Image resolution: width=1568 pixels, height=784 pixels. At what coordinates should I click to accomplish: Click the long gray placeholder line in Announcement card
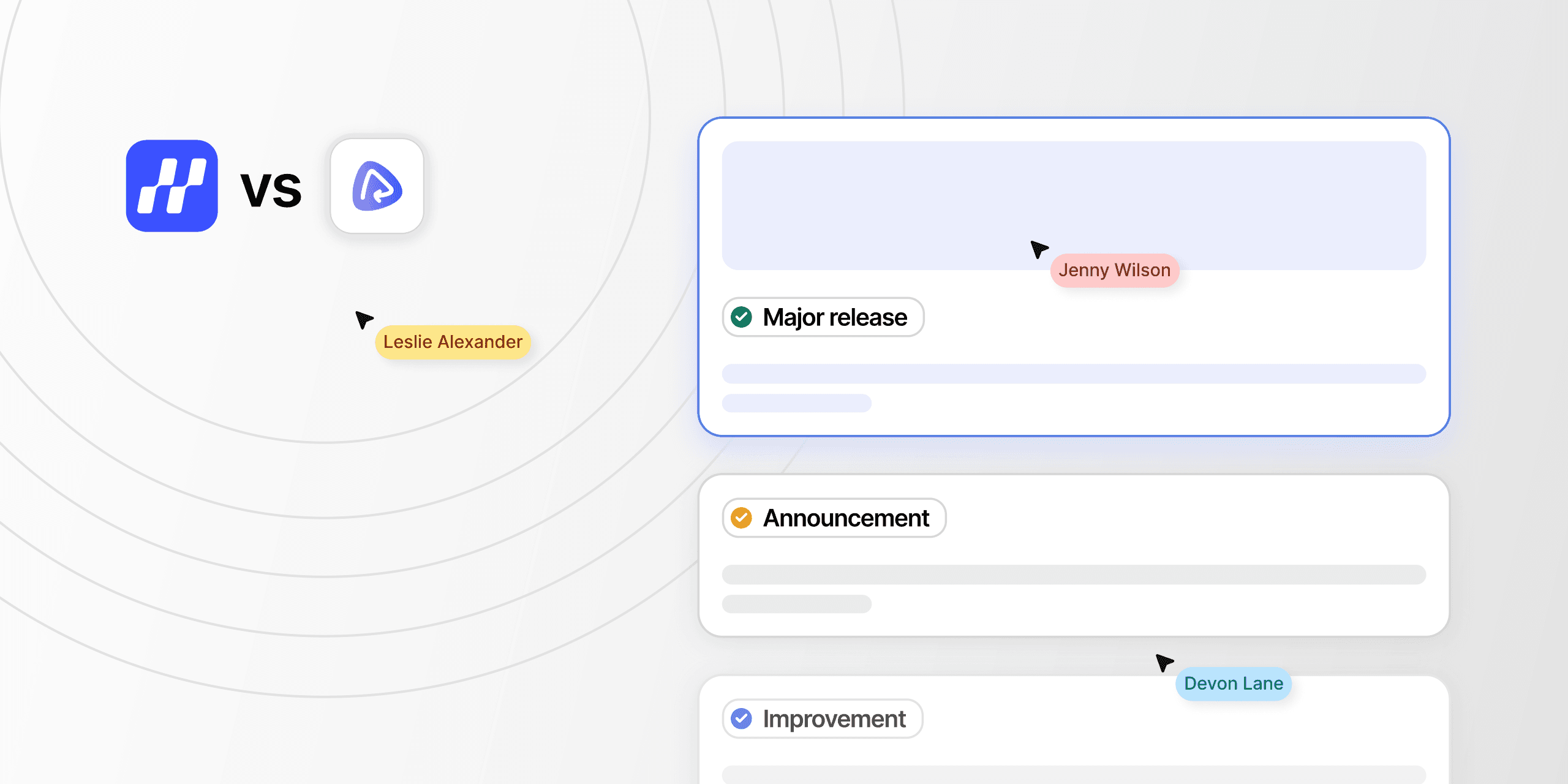pyautogui.click(x=1074, y=575)
